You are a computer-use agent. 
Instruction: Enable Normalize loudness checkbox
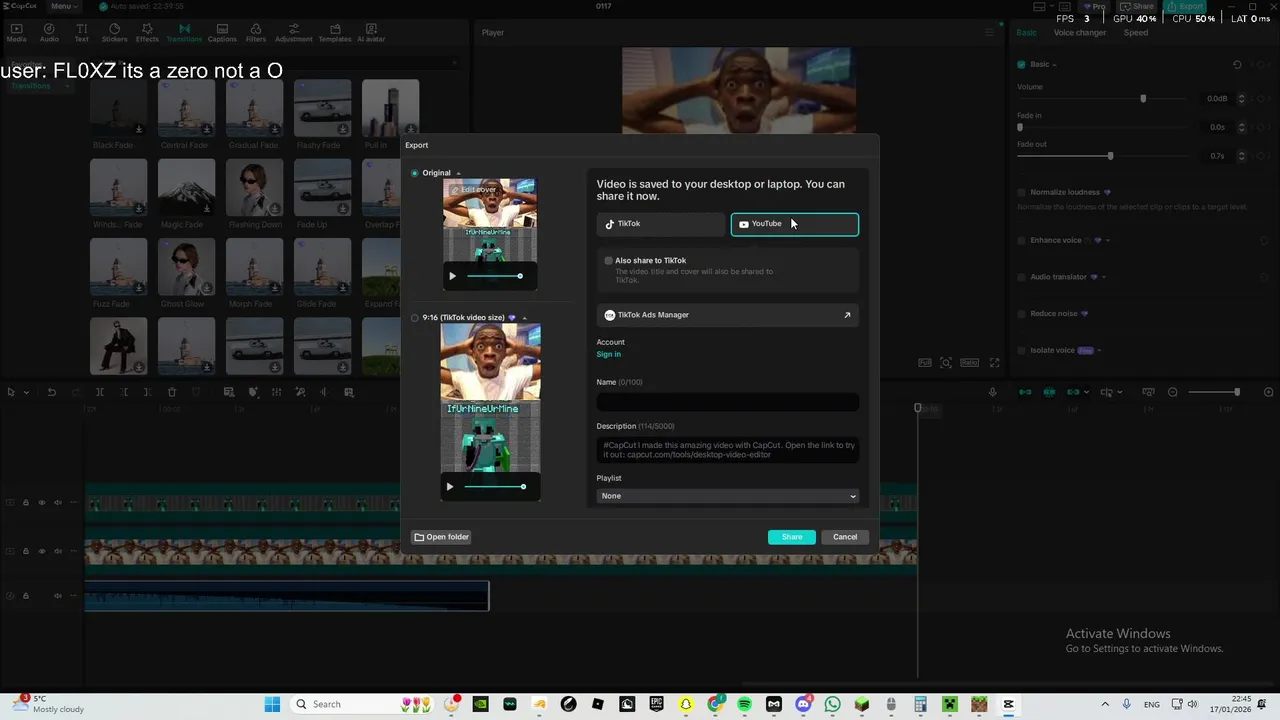pos(1021,192)
